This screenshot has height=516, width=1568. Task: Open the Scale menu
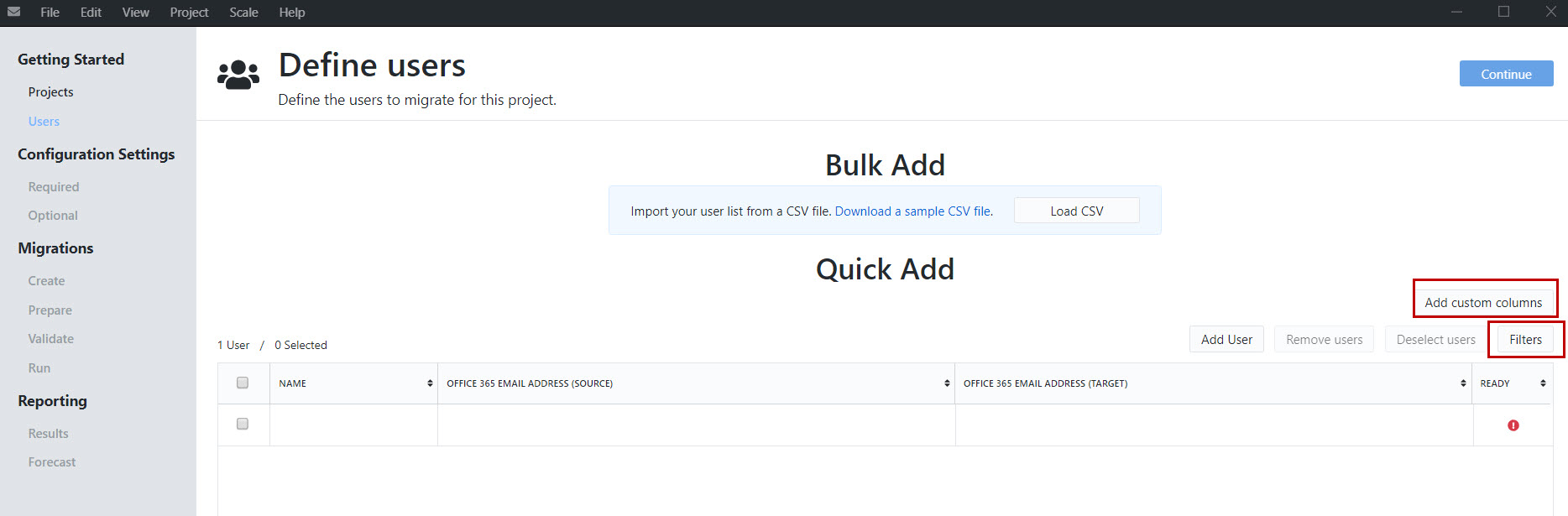(x=243, y=13)
